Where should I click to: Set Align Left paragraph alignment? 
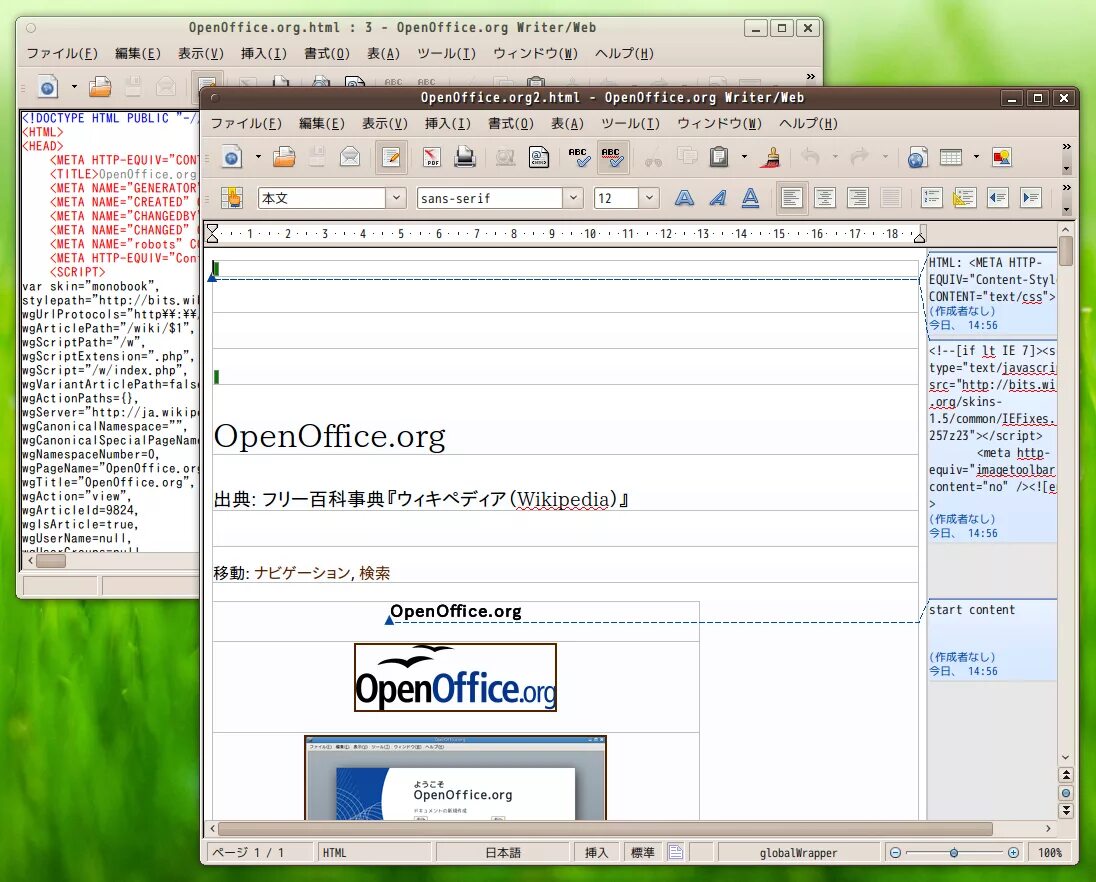pyautogui.click(x=792, y=198)
